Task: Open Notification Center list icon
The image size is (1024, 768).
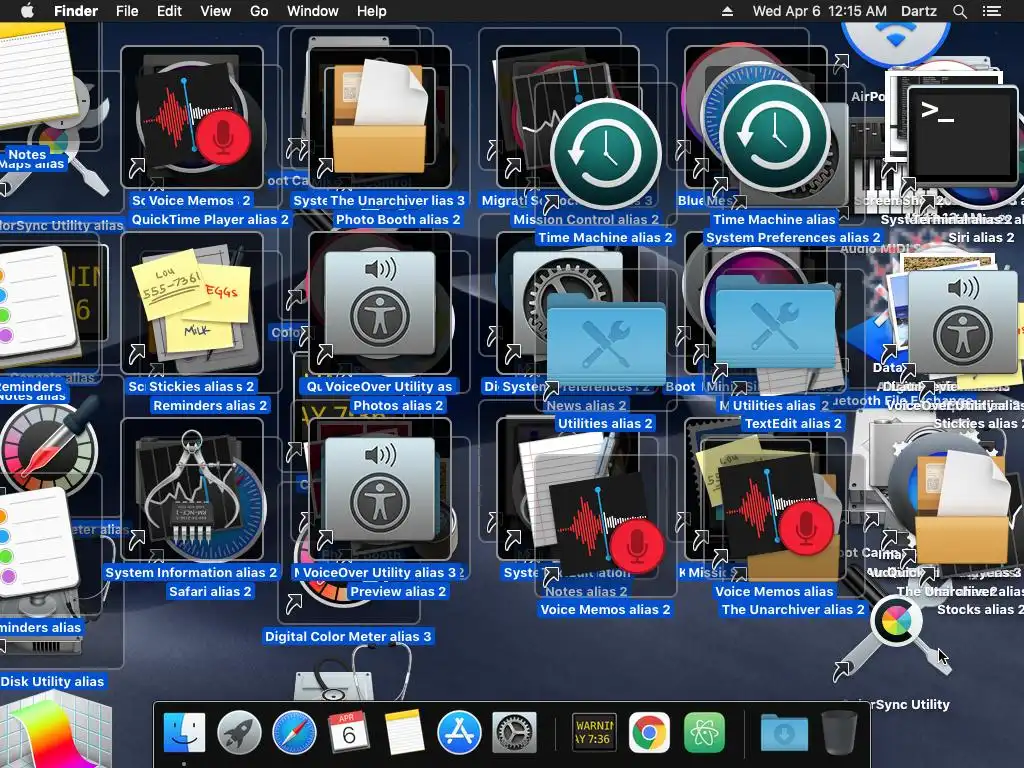Action: click(x=992, y=11)
